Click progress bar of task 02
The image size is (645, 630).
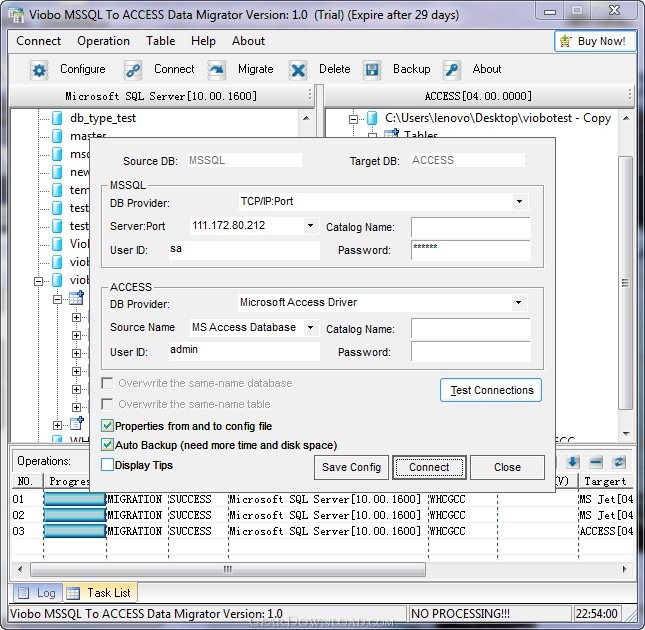(x=75, y=515)
